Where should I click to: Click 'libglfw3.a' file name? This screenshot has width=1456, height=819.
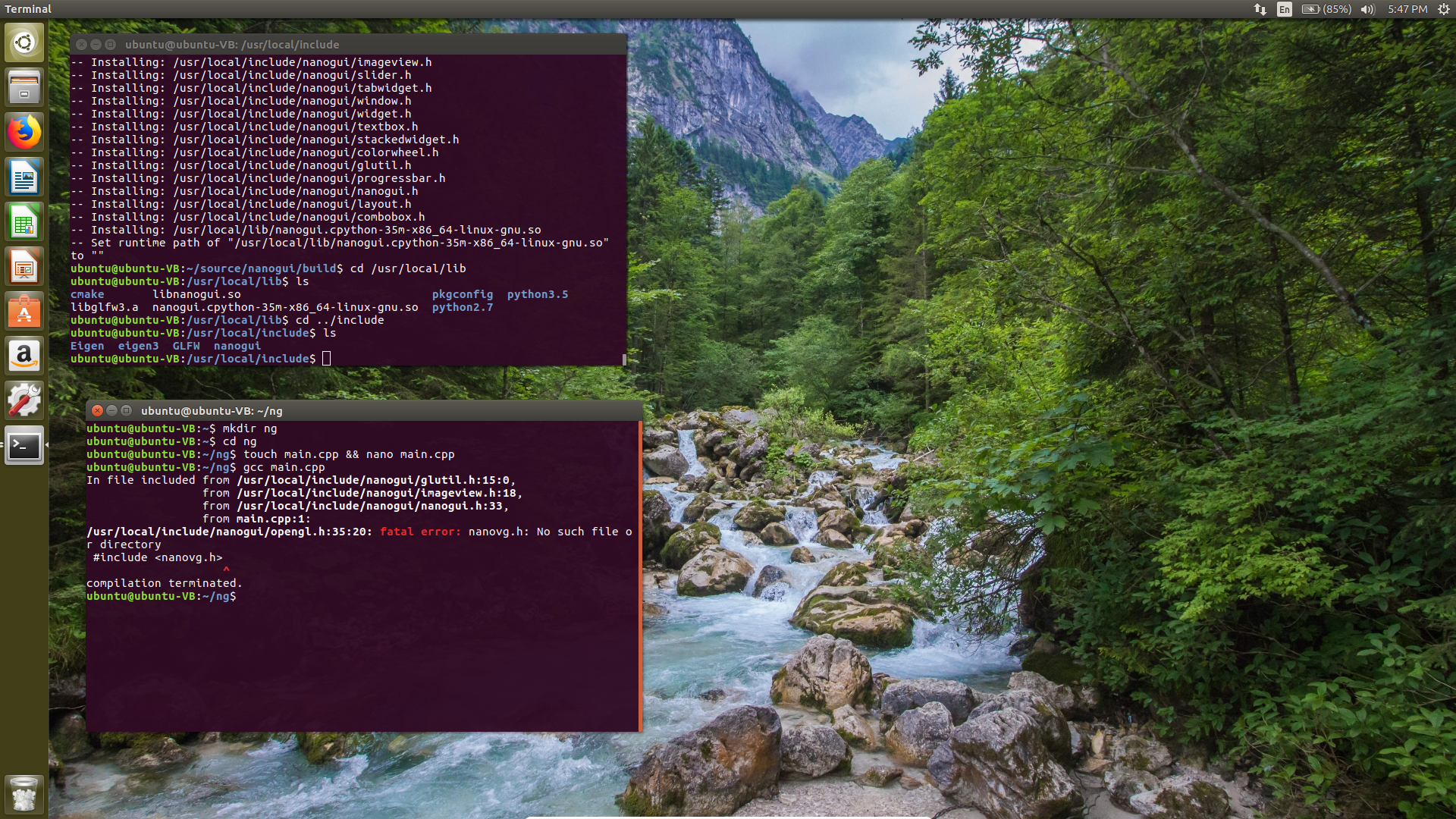click(105, 307)
